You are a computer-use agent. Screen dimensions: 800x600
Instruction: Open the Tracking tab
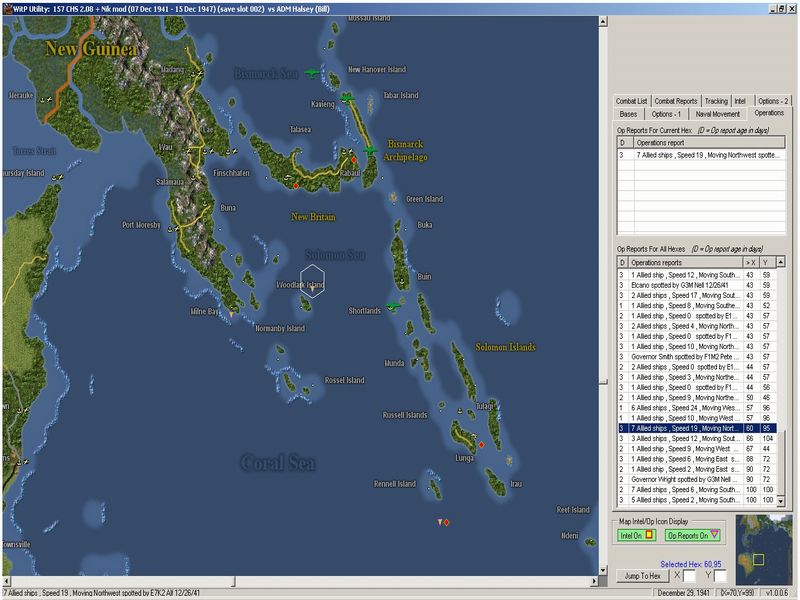[x=716, y=101]
